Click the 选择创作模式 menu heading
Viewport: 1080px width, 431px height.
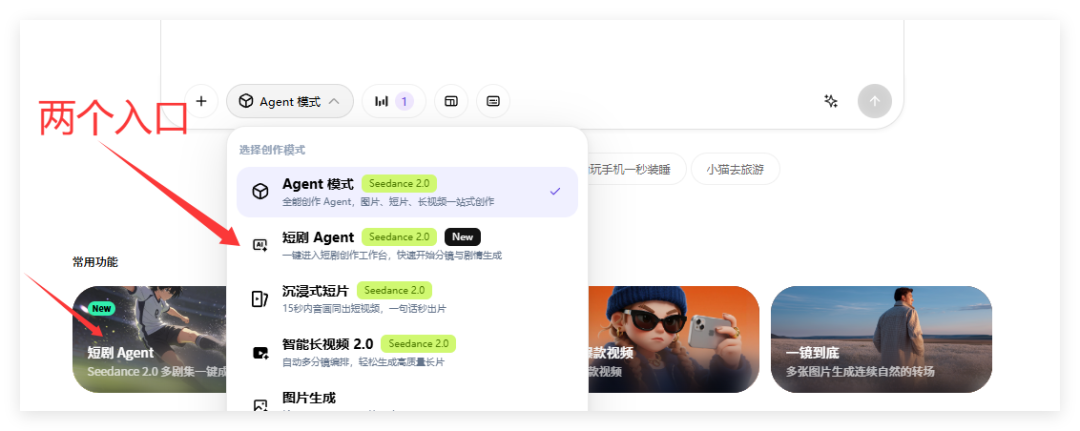tap(272, 149)
